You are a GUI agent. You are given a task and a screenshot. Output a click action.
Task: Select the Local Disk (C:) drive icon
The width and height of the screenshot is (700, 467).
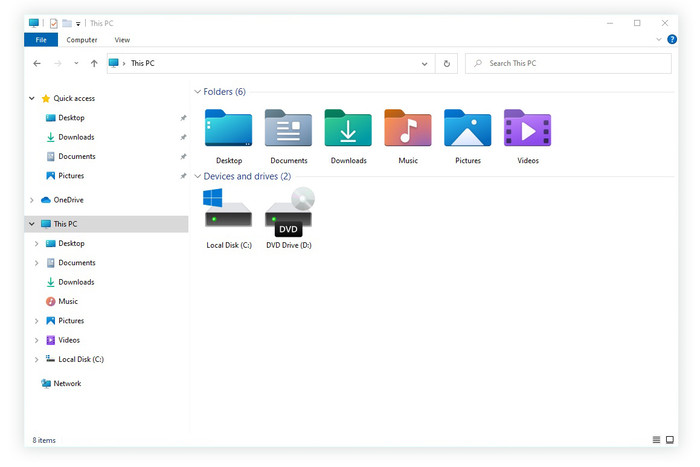tap(228, 212)
